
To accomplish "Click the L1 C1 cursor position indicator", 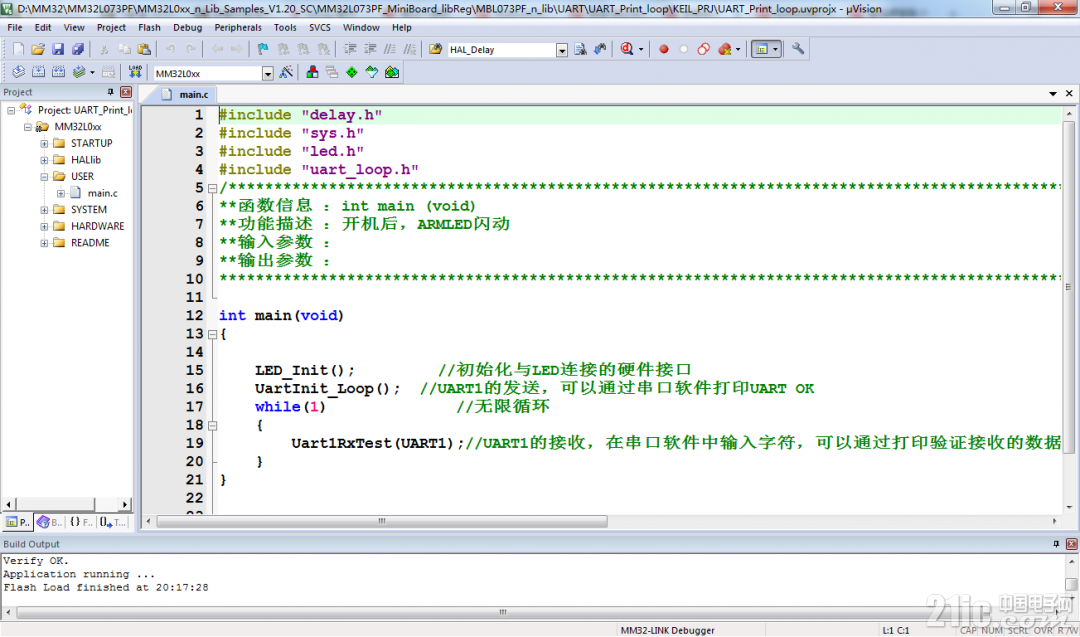I will pyautogui.click(x=896, y=630).
